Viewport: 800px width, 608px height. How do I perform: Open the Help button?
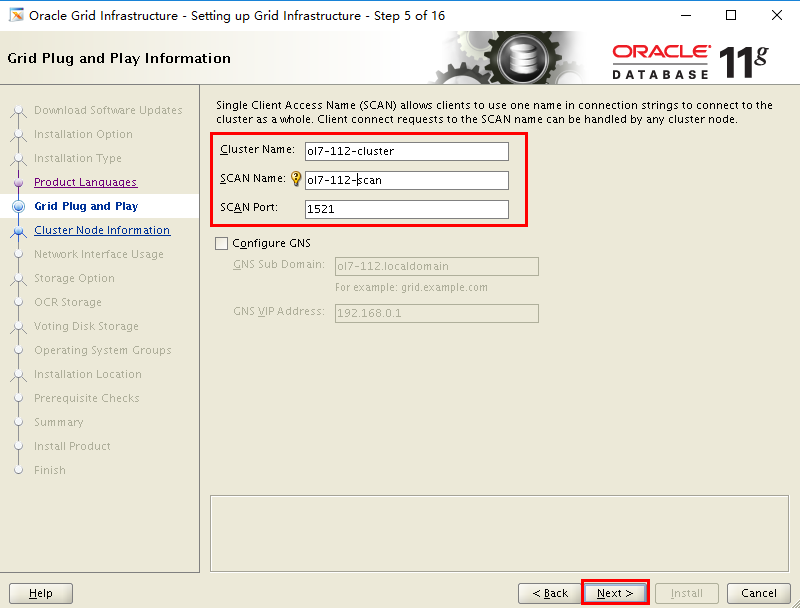coord(41,593)
